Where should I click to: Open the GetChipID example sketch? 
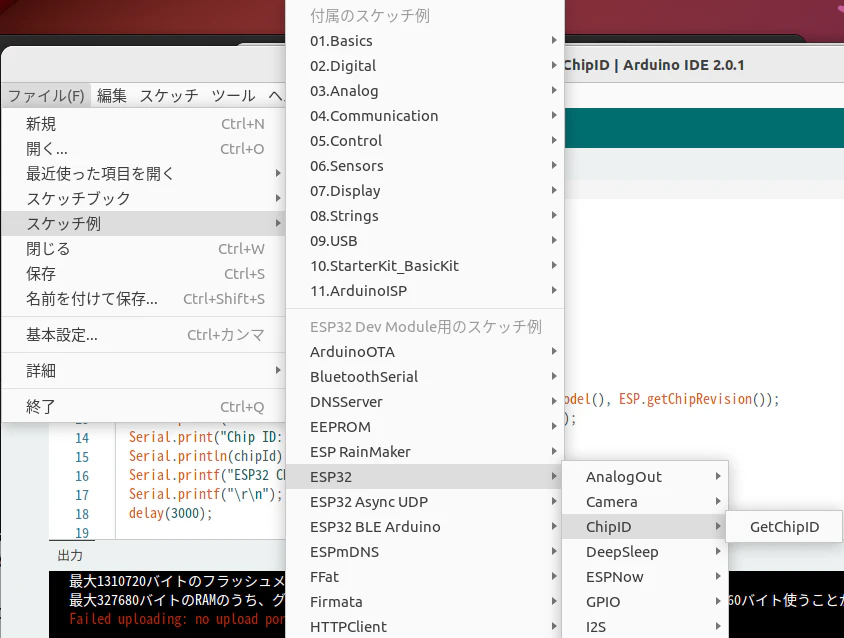[784, 527]
